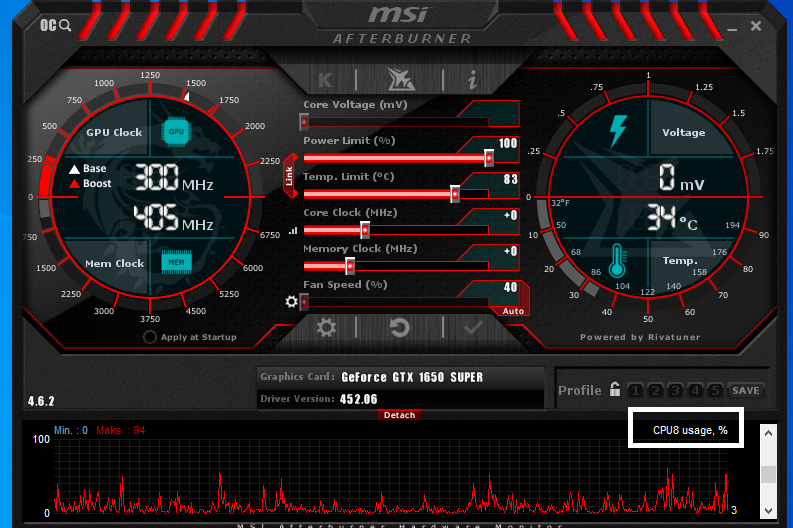Adjust the Core Voltage slider handle
This screenshot has height=528, width=793.
point(304,122)
